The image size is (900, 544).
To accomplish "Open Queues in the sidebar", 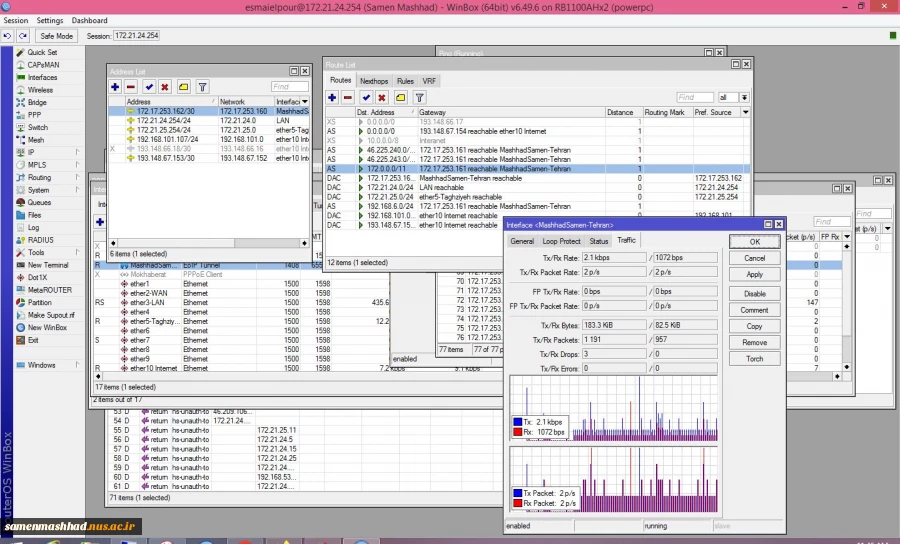I will pyautogui.click(x=39, y=203).
